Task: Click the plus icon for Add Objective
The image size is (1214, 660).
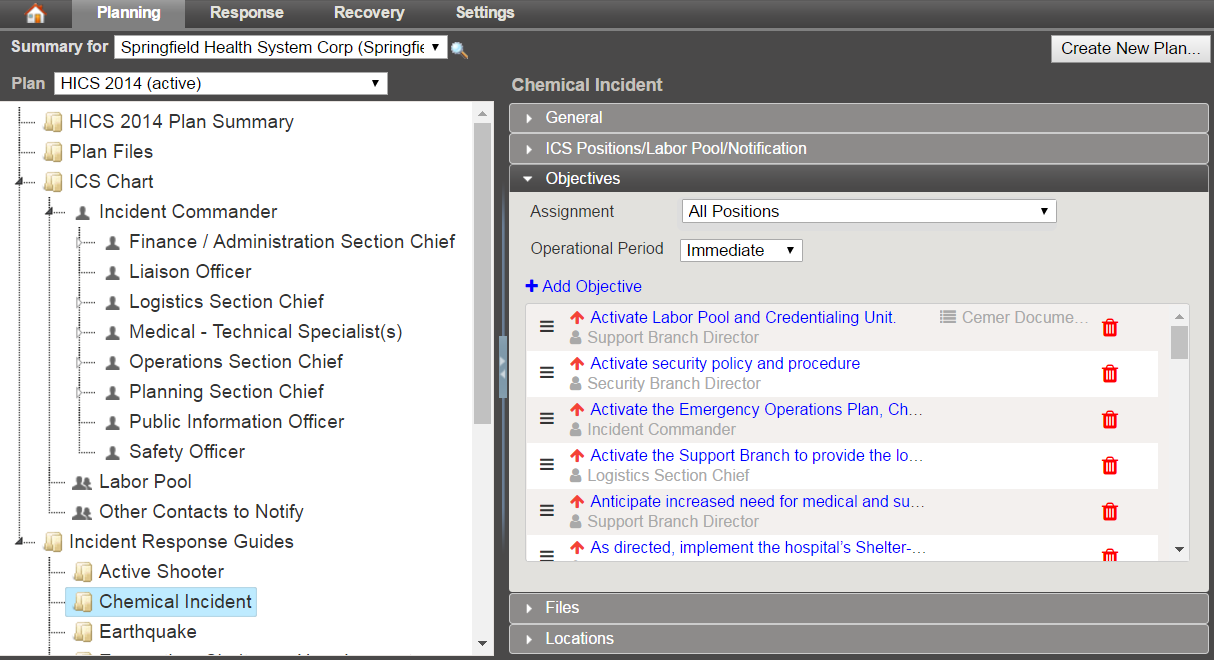Action: (531, 286)
